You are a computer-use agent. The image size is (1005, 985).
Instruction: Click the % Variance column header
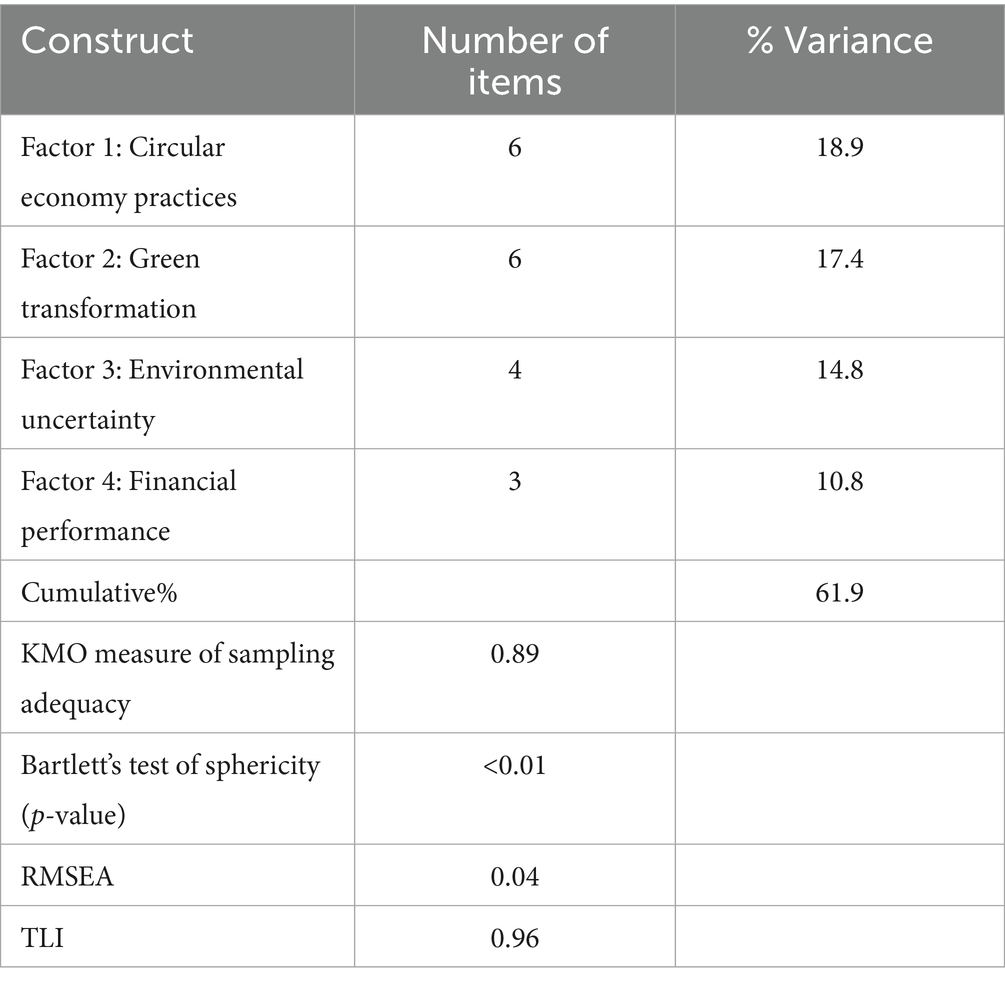[x=839, y=41]
